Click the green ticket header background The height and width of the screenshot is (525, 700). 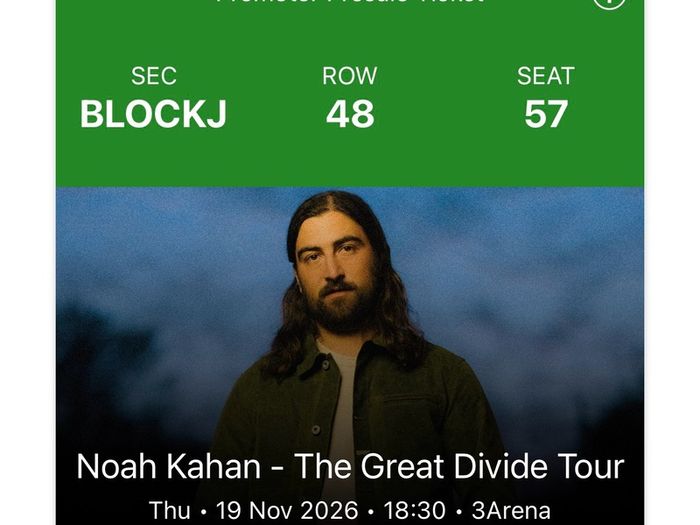[350, 161]
